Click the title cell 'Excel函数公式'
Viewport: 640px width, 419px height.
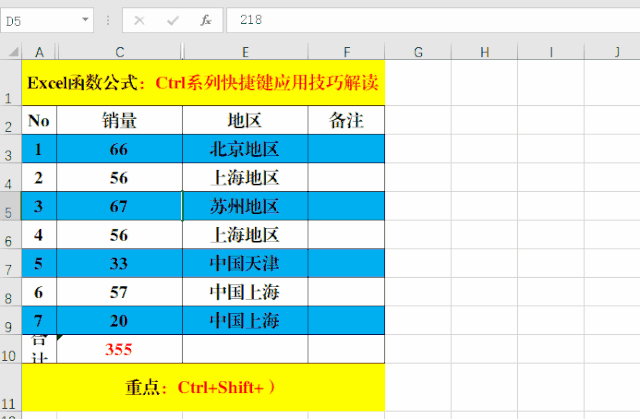click(x=203, y=83)
